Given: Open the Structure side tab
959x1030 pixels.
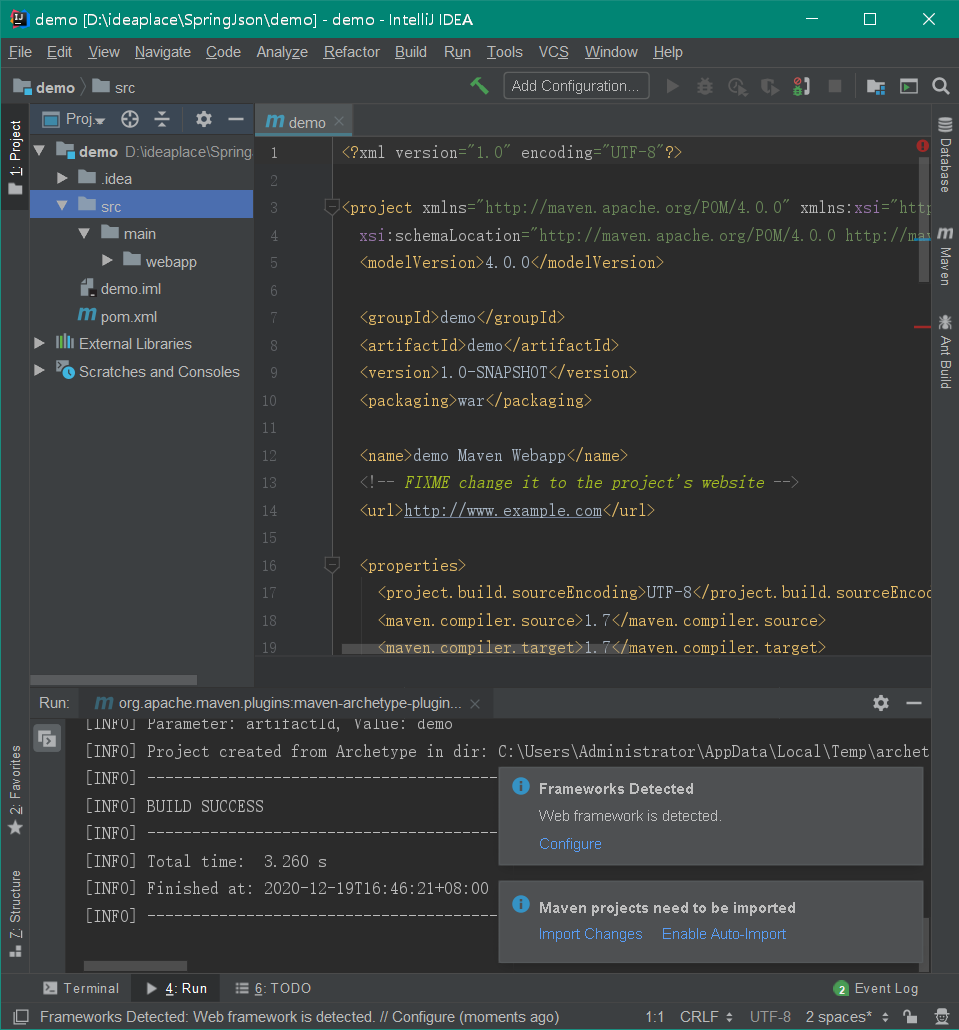Looking at the screenshot, I should tap(15, 914).
